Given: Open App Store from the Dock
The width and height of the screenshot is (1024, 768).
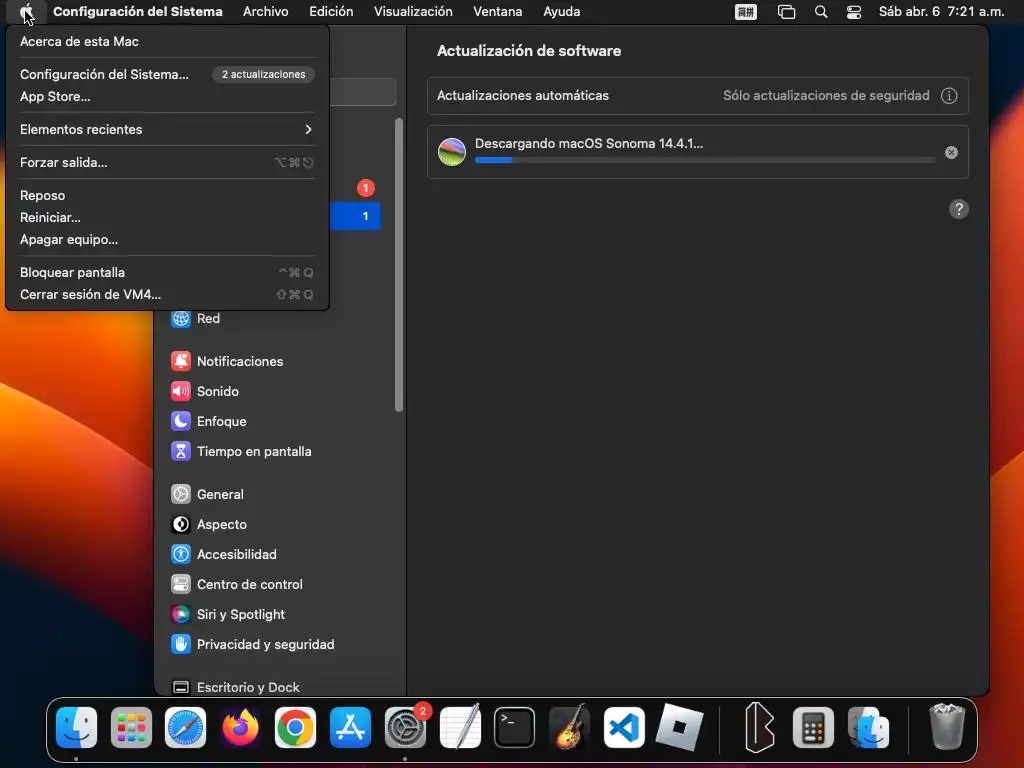Looking at the screenshot, I should [x=350, y=728].
